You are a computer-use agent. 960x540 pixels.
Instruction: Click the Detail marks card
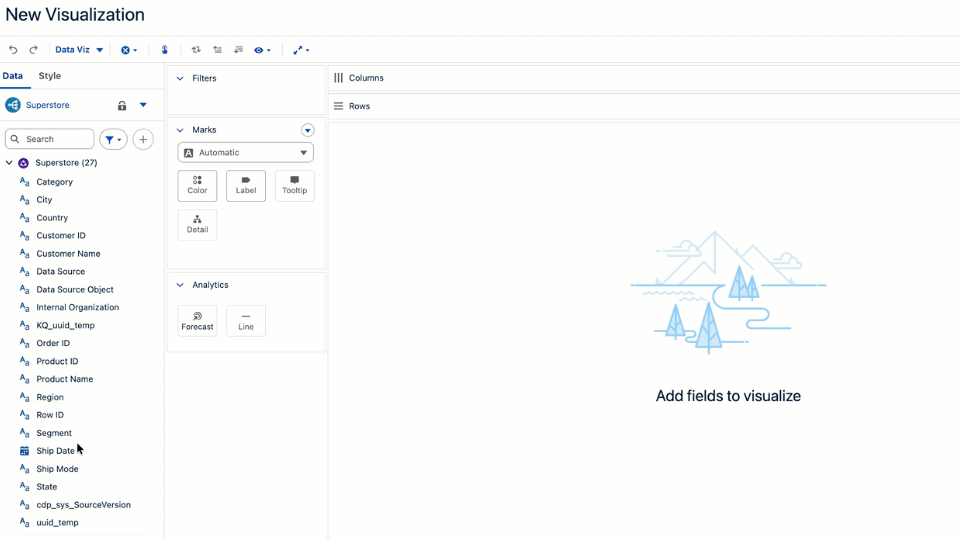click(x=197, y=224)
